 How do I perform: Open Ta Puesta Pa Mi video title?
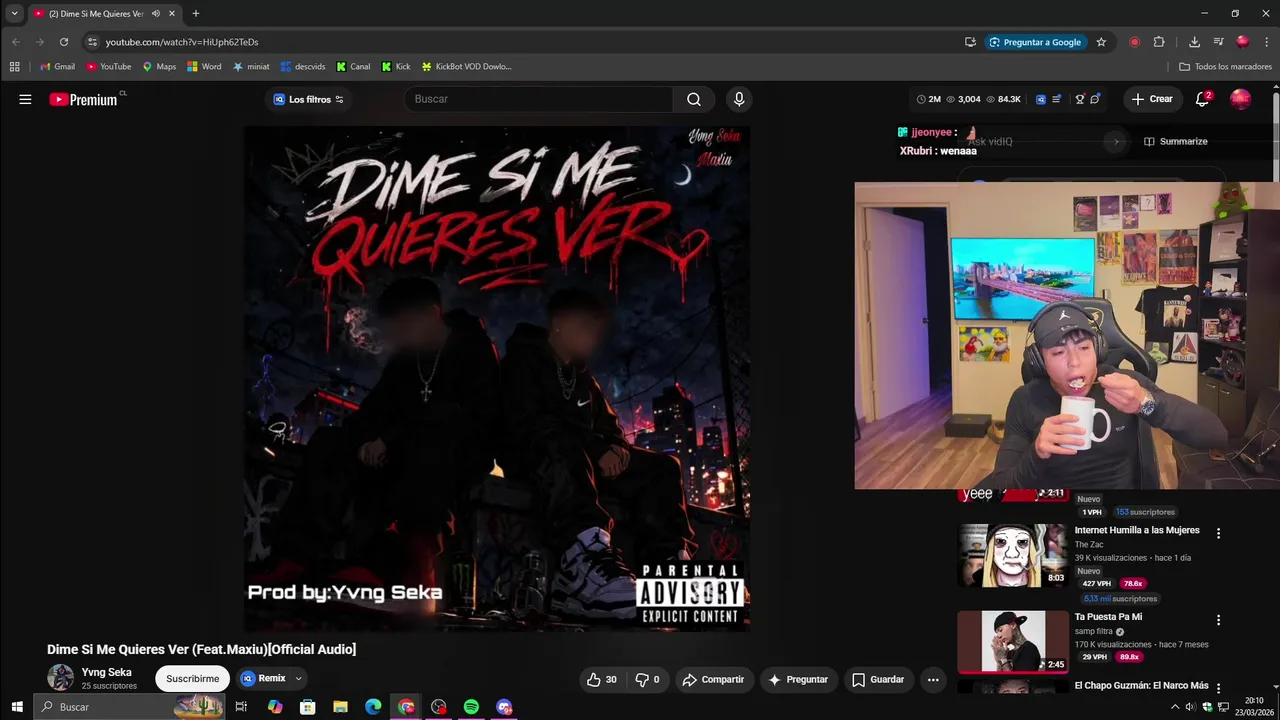(1108, 617)
